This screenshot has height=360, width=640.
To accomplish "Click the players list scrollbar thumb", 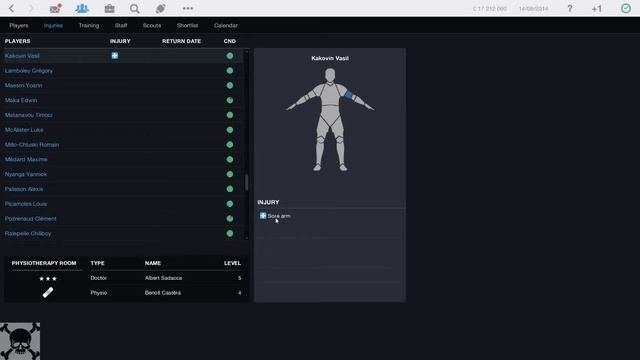I will (246, 182).
